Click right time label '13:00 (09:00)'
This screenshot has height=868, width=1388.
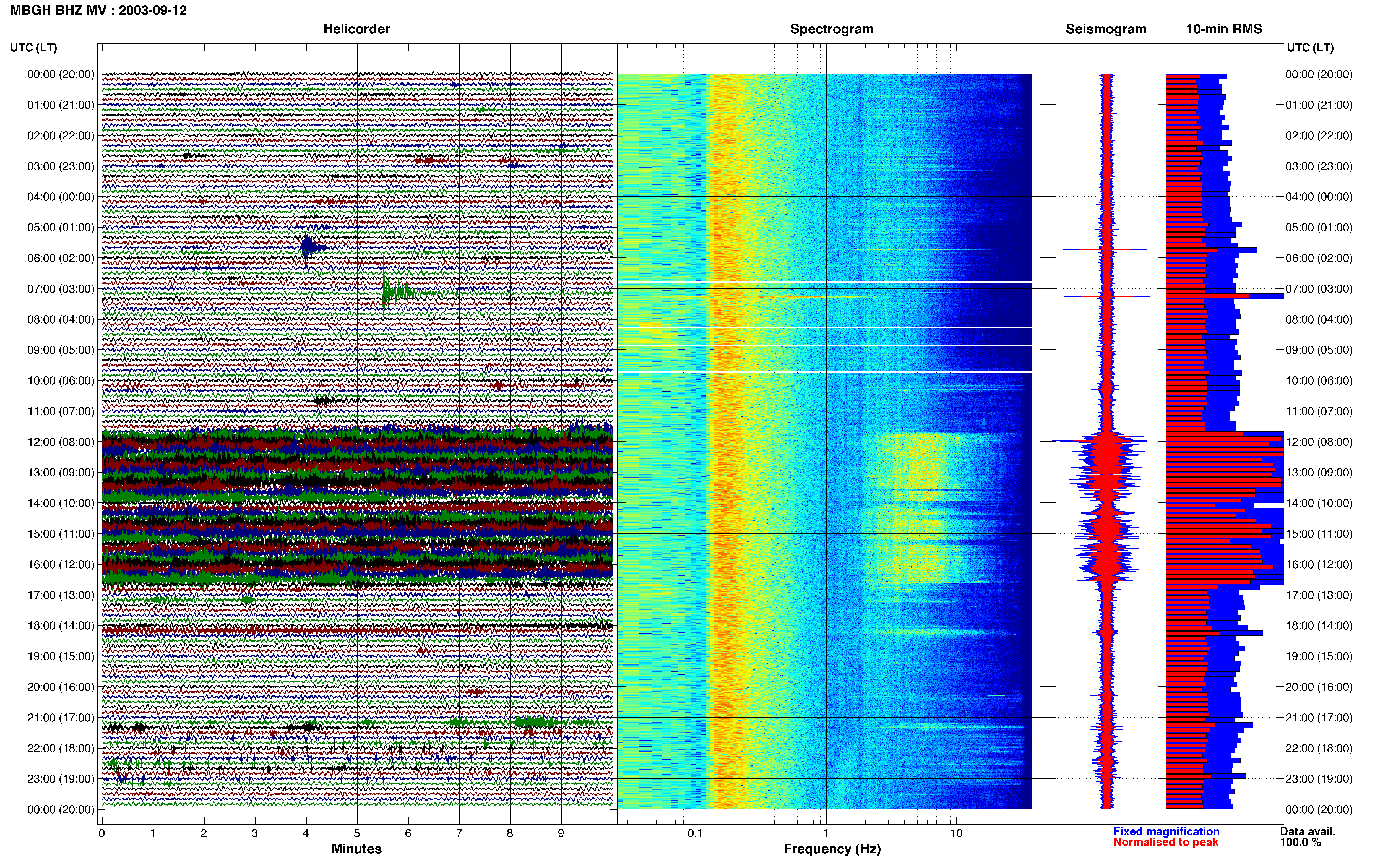[x=1319, y=473]
